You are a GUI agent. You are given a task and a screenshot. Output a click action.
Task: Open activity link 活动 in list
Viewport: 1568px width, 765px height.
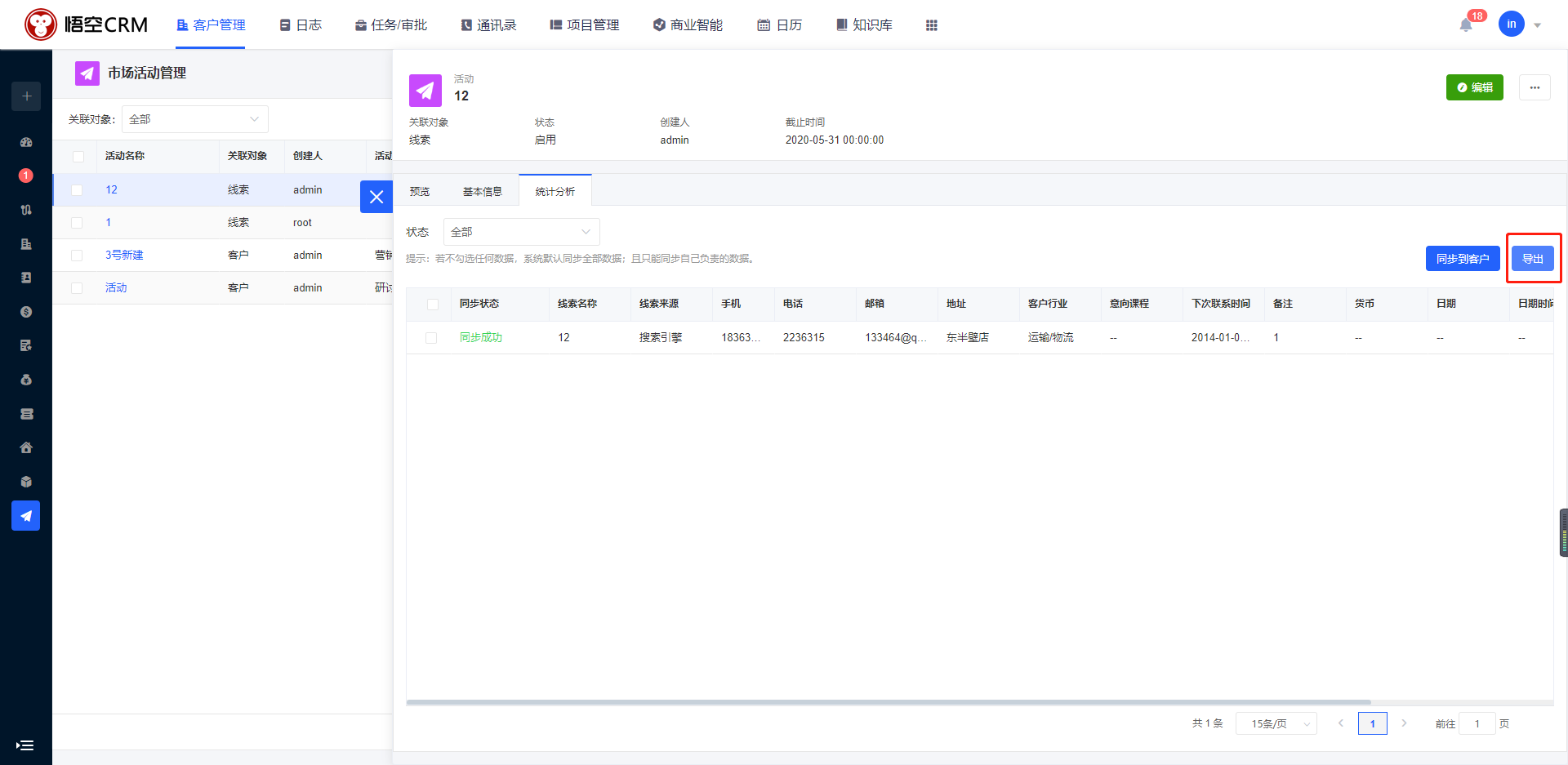[x=116, y=287]
